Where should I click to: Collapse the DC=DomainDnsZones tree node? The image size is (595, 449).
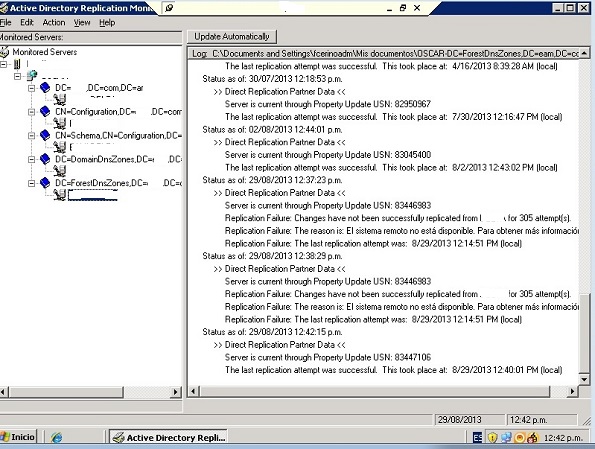click(31, 159)
